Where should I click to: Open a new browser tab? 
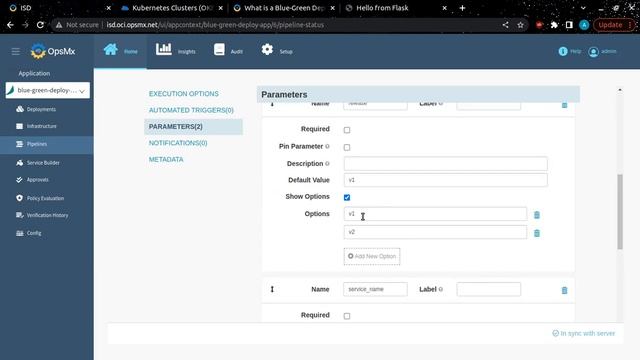[x=462, y=8]
